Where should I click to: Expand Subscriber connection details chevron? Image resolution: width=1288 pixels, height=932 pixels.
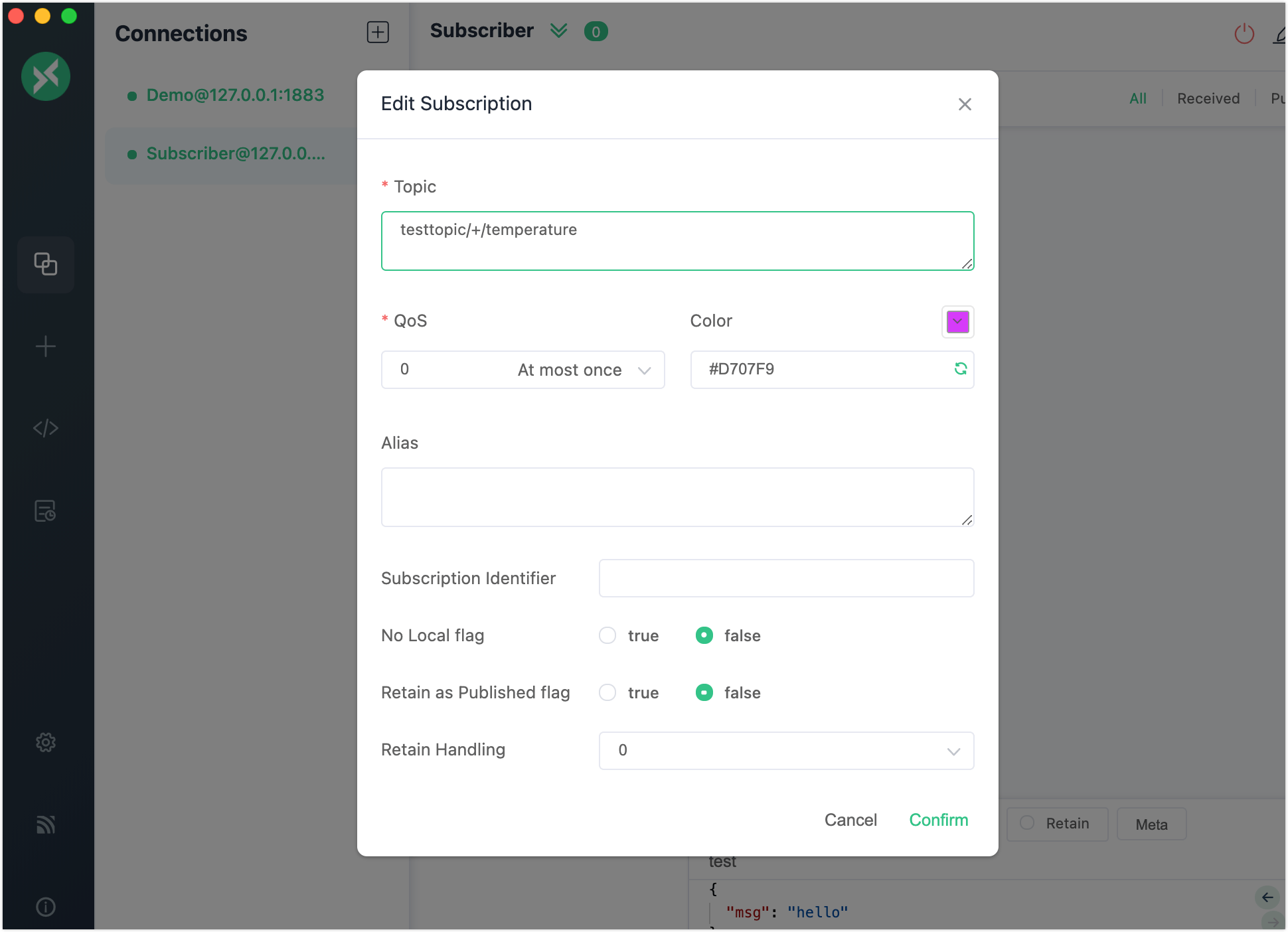tap(559, 31)
